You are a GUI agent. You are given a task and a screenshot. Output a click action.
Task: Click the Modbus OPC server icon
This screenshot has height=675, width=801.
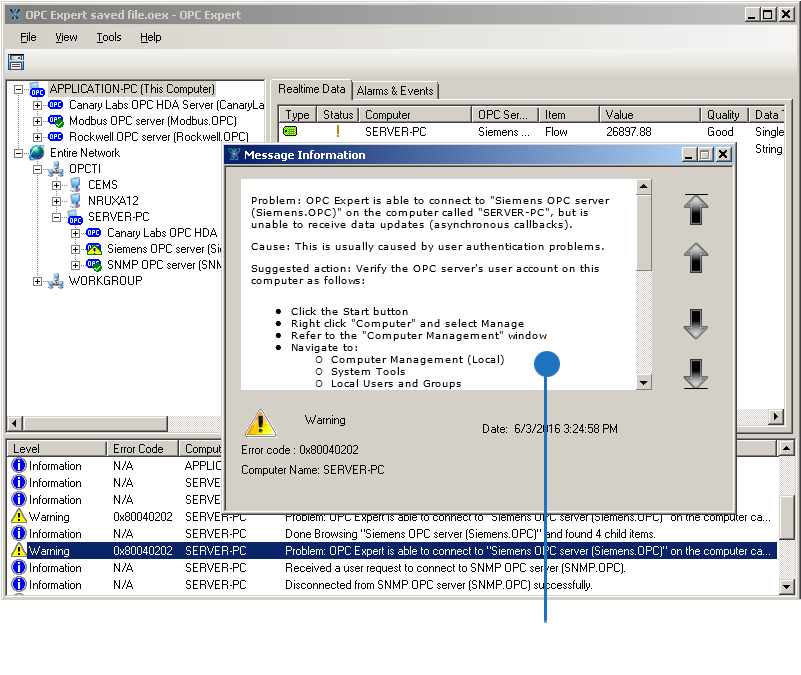point(56,121)
